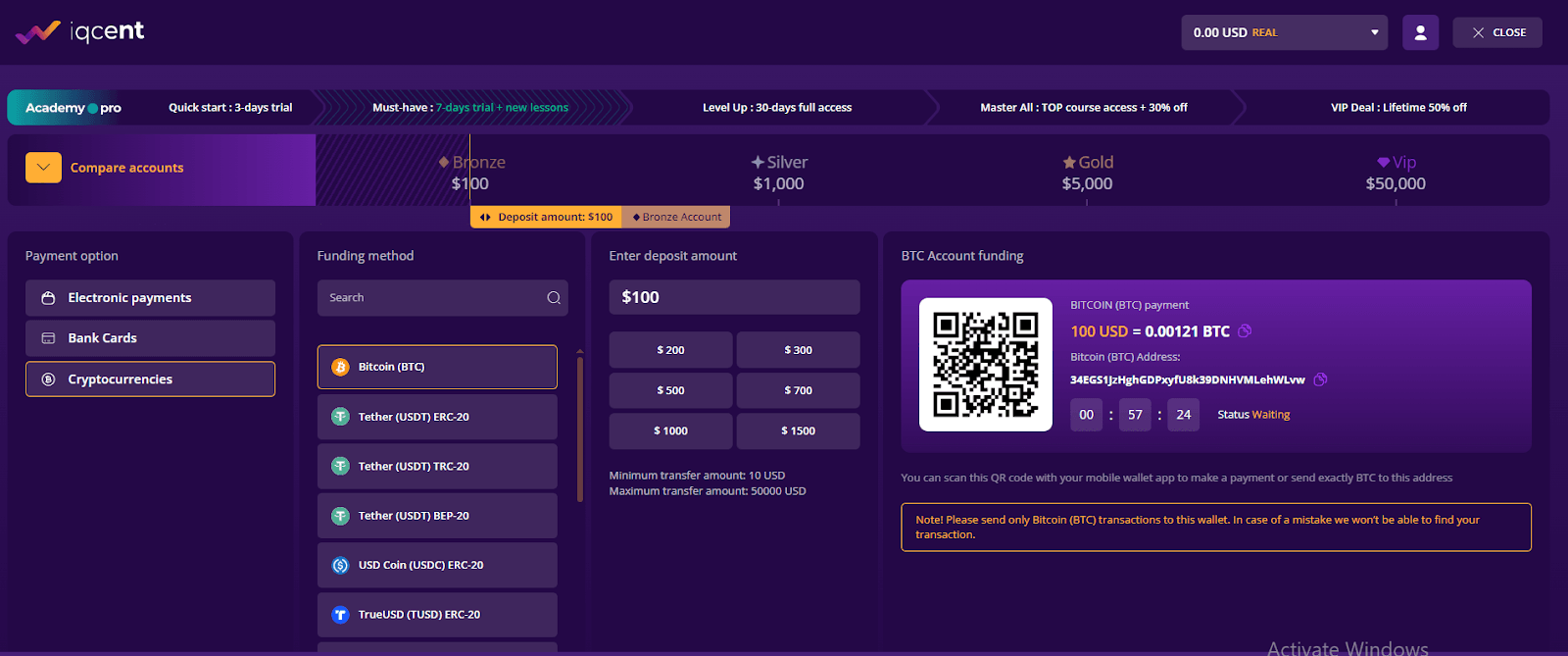Choose the $ 200 preset amount
Image resolution: width=1568 pixels, height=656 pixels.
[x=670, y=350]
